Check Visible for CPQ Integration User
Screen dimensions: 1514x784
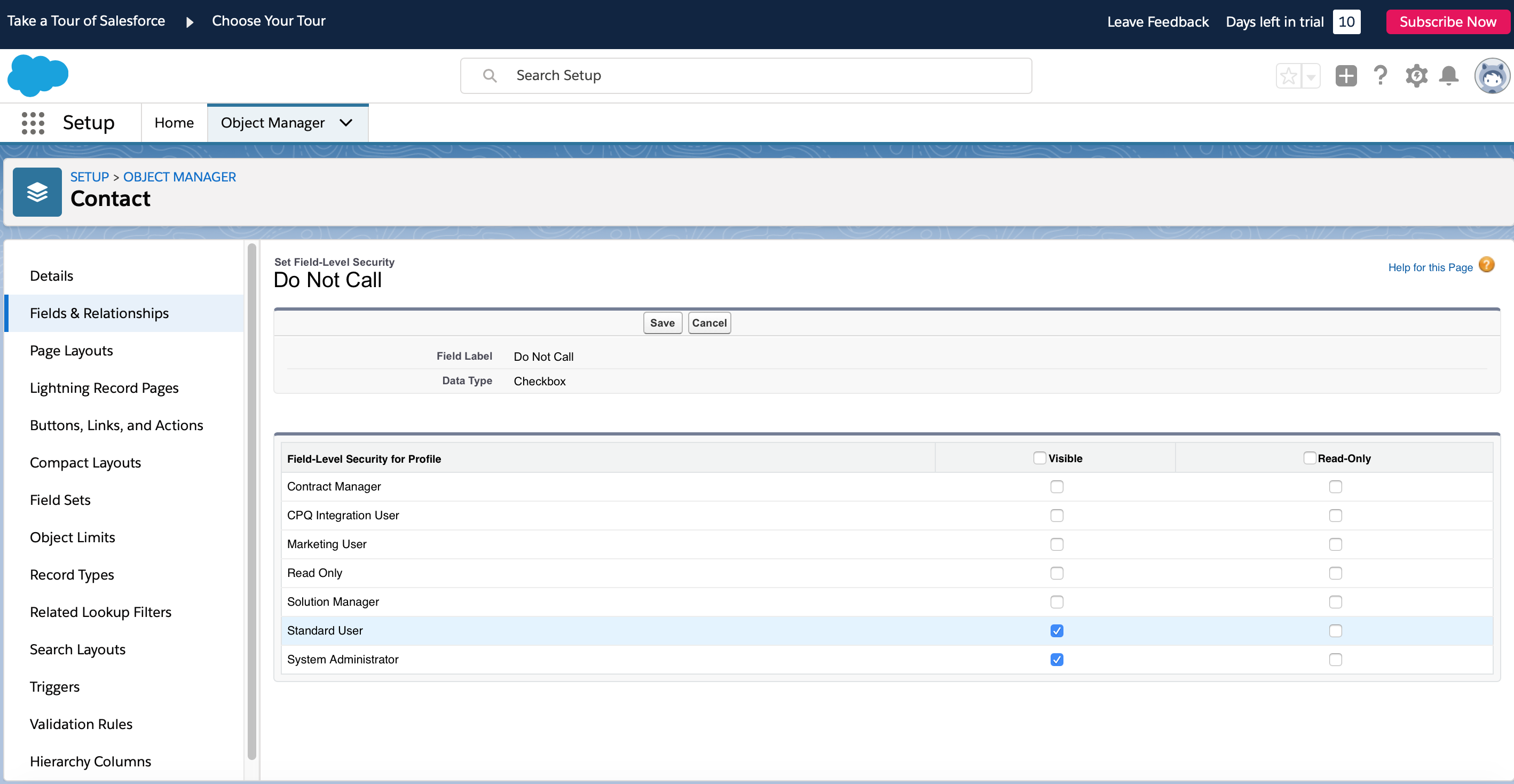[1056, 516]
